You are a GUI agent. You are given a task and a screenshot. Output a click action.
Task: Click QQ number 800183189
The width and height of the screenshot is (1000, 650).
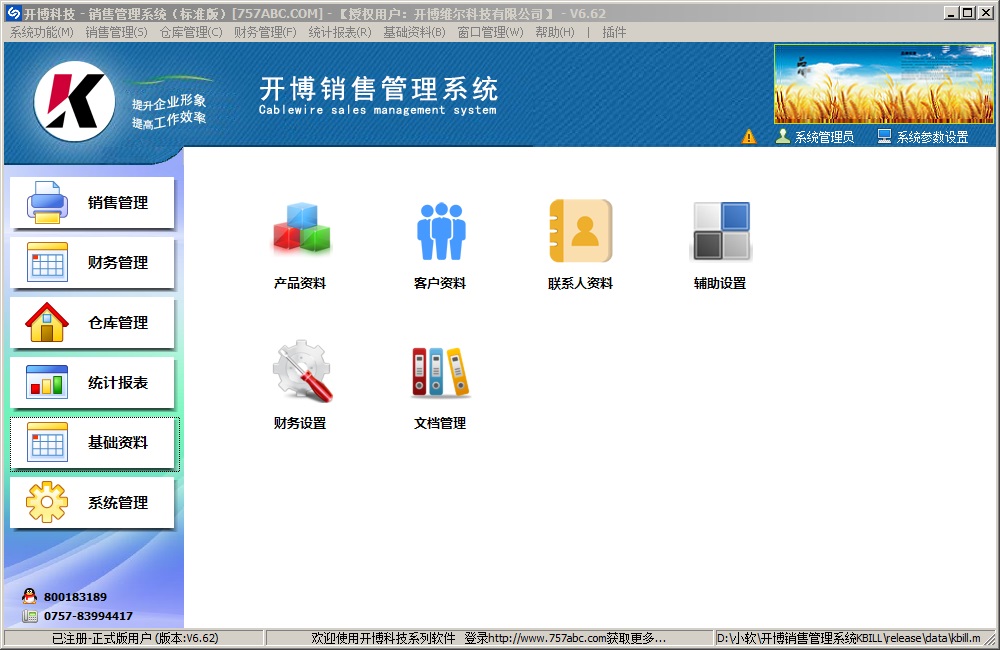[75, 597]
